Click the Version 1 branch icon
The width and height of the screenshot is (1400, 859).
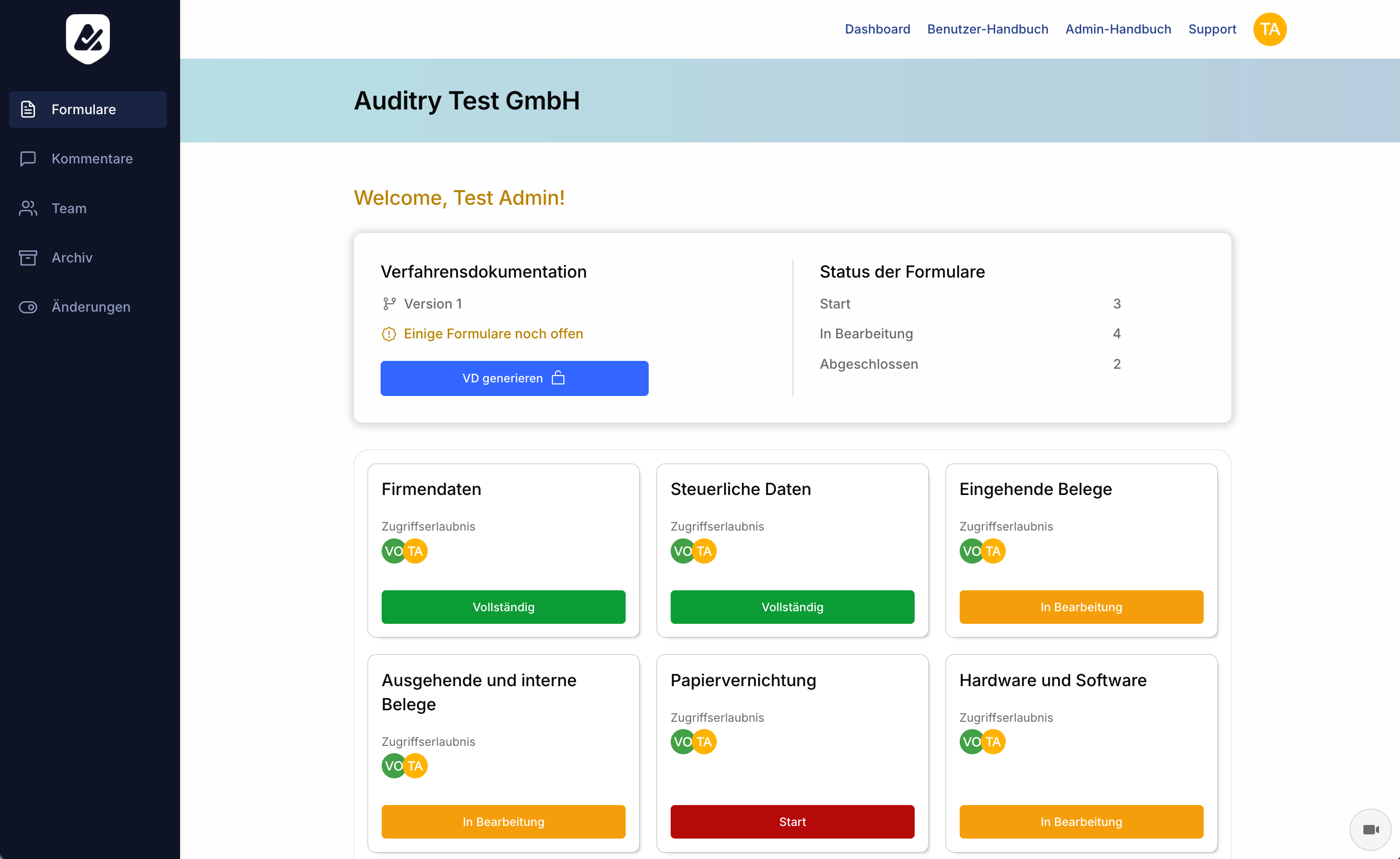[x=388, y=304]
